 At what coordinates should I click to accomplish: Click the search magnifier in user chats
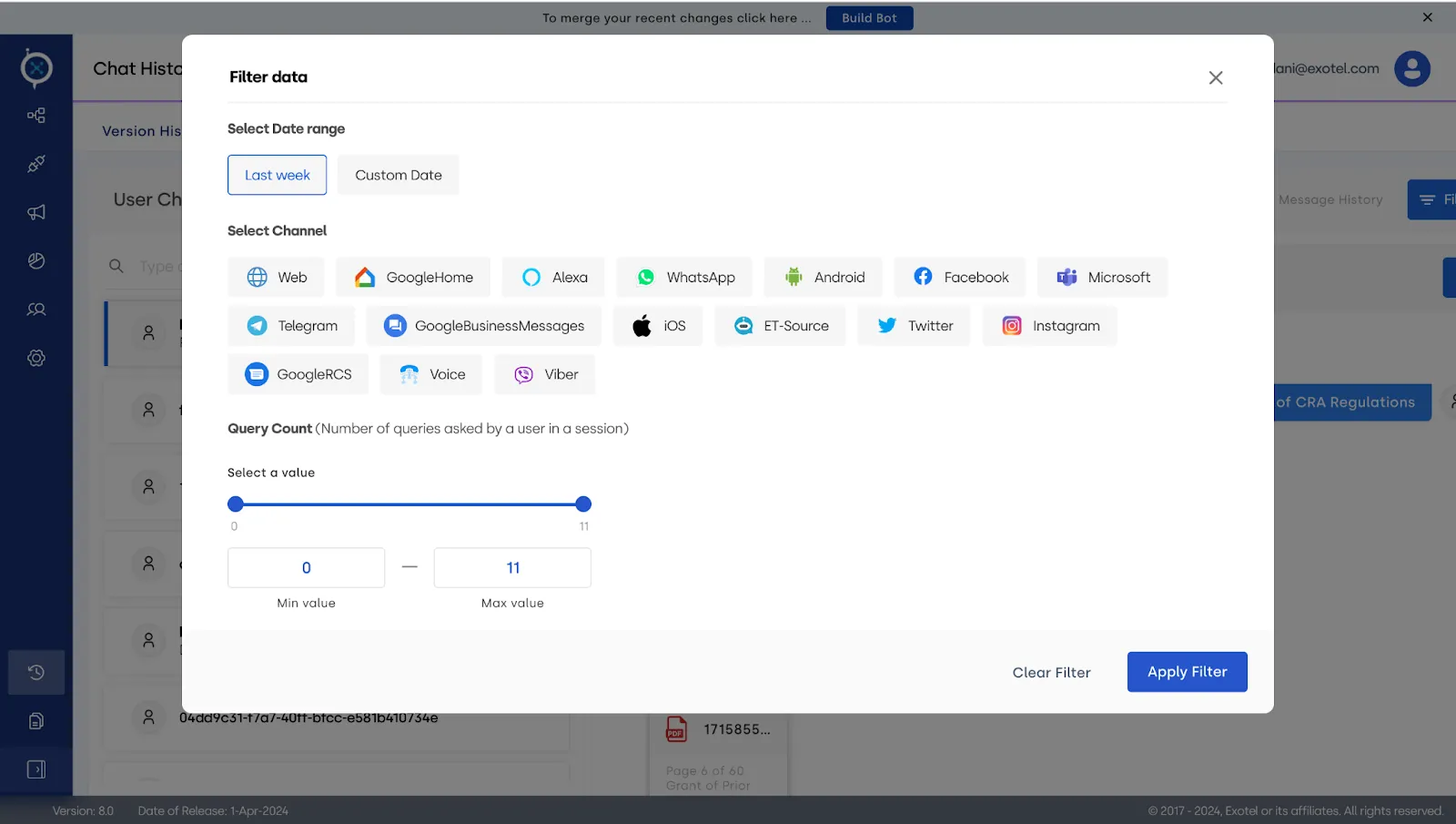click(x=116, y=266)
